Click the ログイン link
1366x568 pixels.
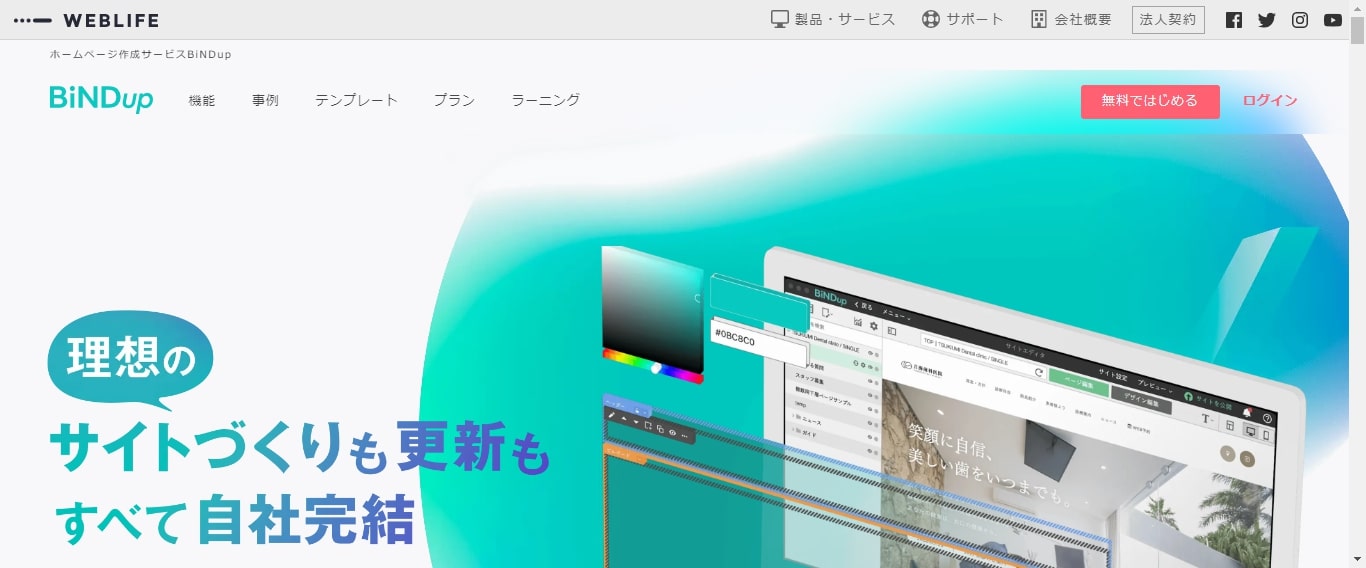click(x=1270, y=101)
